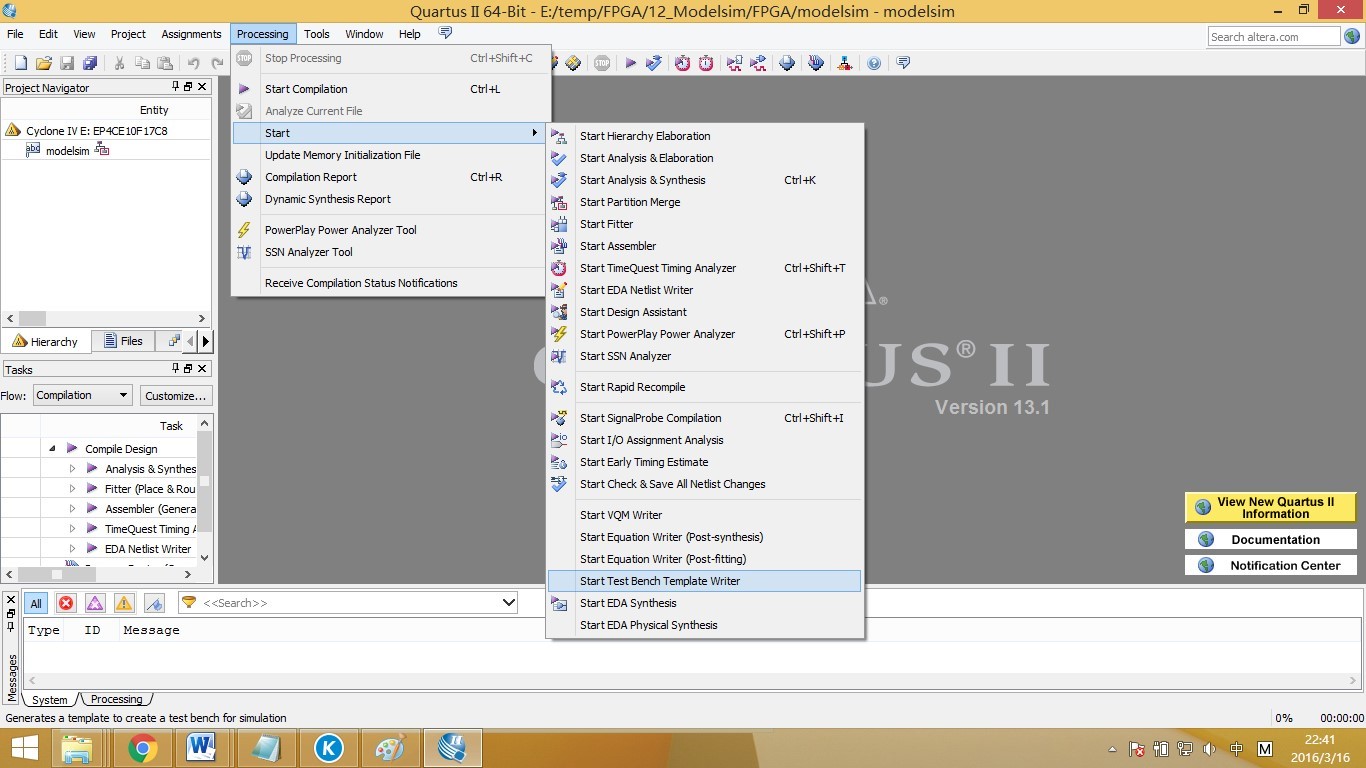Click the Open folder icon in toolbar
The image size is (1366, 768).
click(x=43, y=63)
